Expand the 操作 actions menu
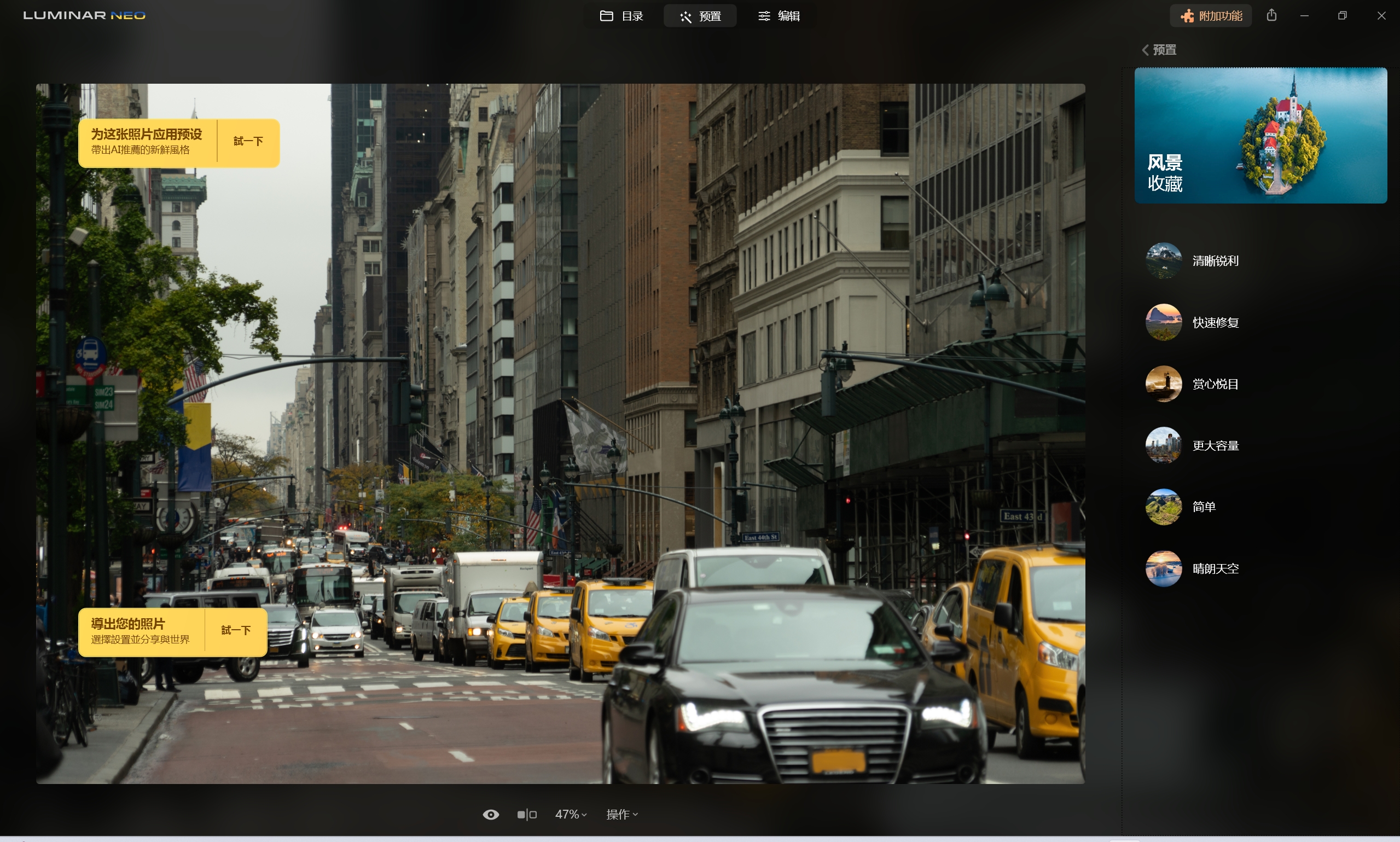The width and height of the screenshot is (1400, 842). coord(621,814)
